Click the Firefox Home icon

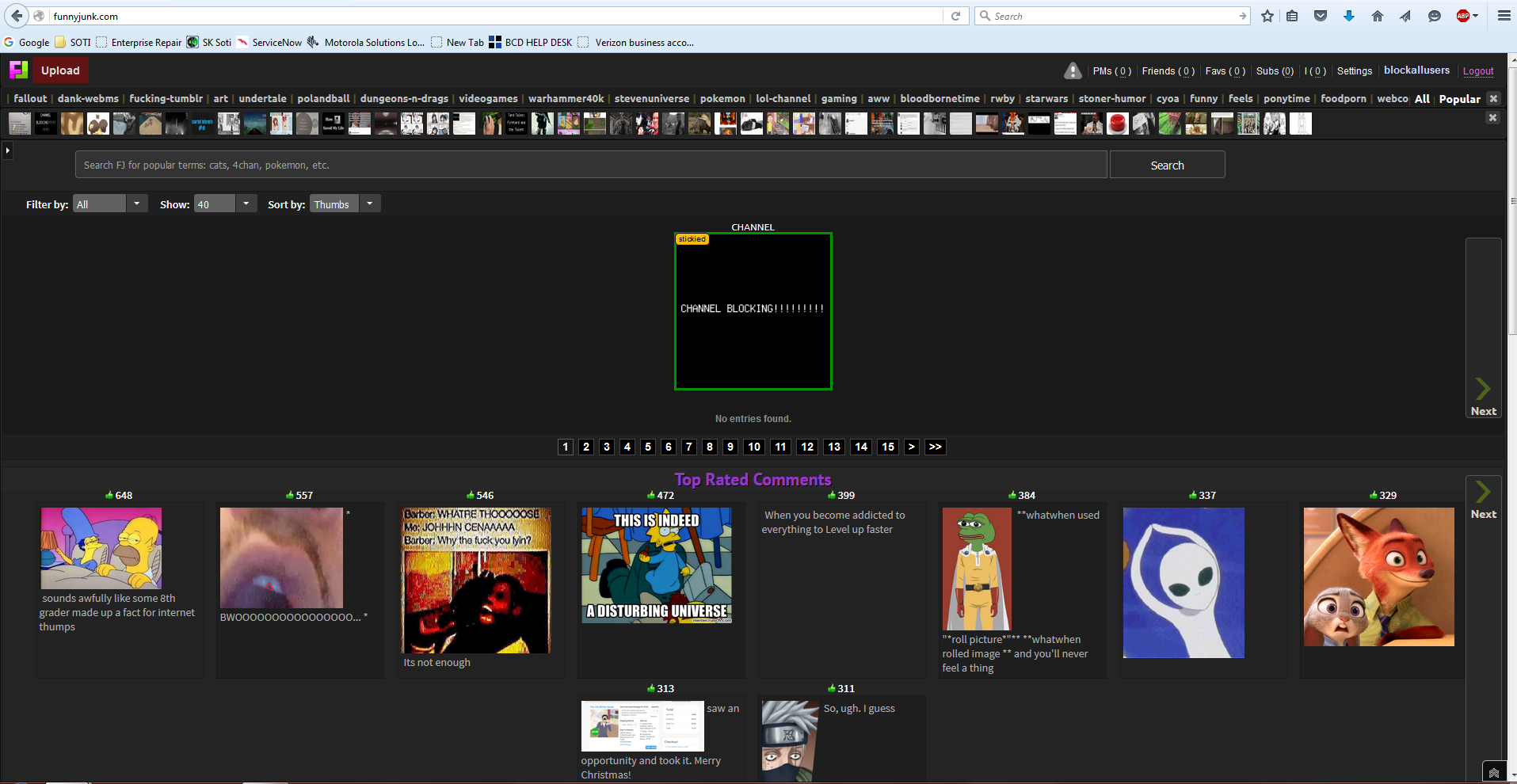pyautogui.click(x=1378, y=16)
